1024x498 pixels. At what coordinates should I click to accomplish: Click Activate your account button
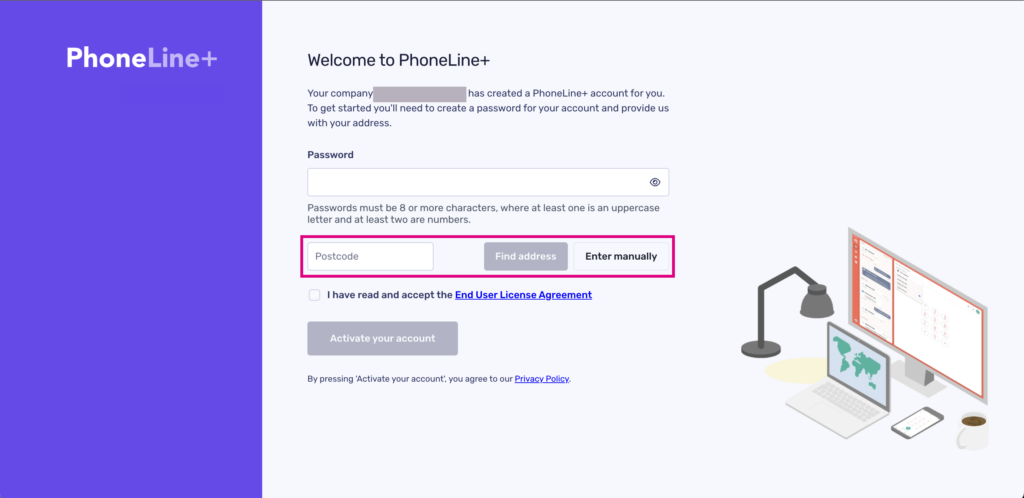click(x=382, y=338)
